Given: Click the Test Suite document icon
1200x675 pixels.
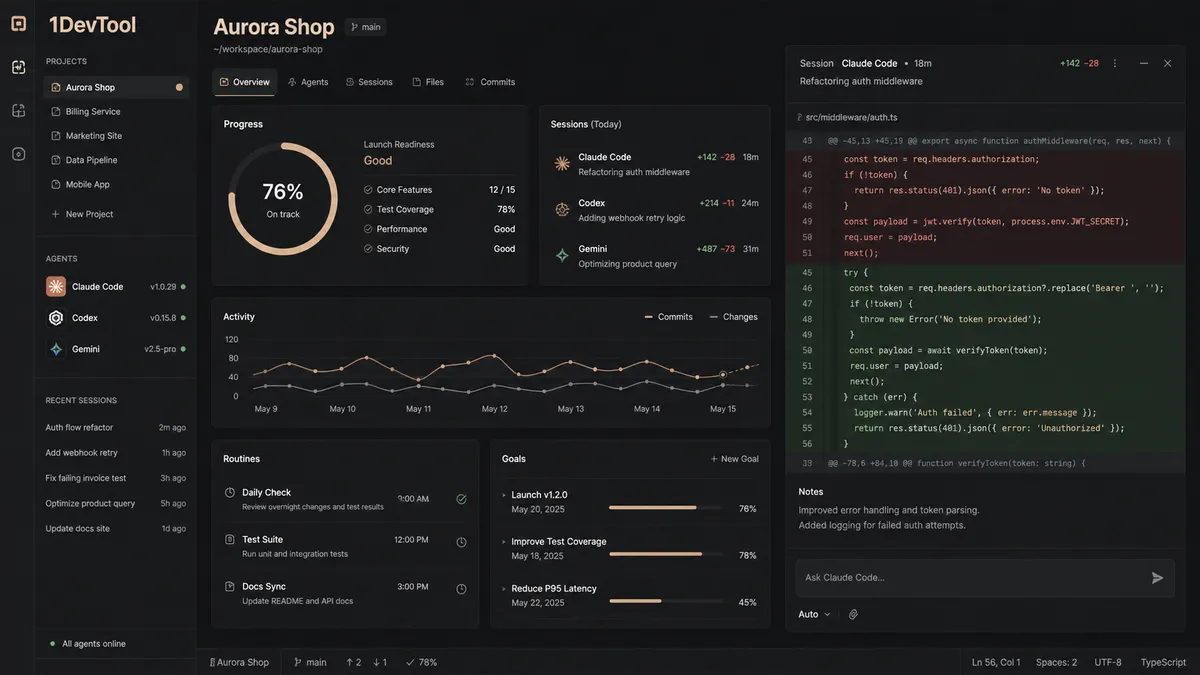Looking at the screenshot, I should [230, 540].
